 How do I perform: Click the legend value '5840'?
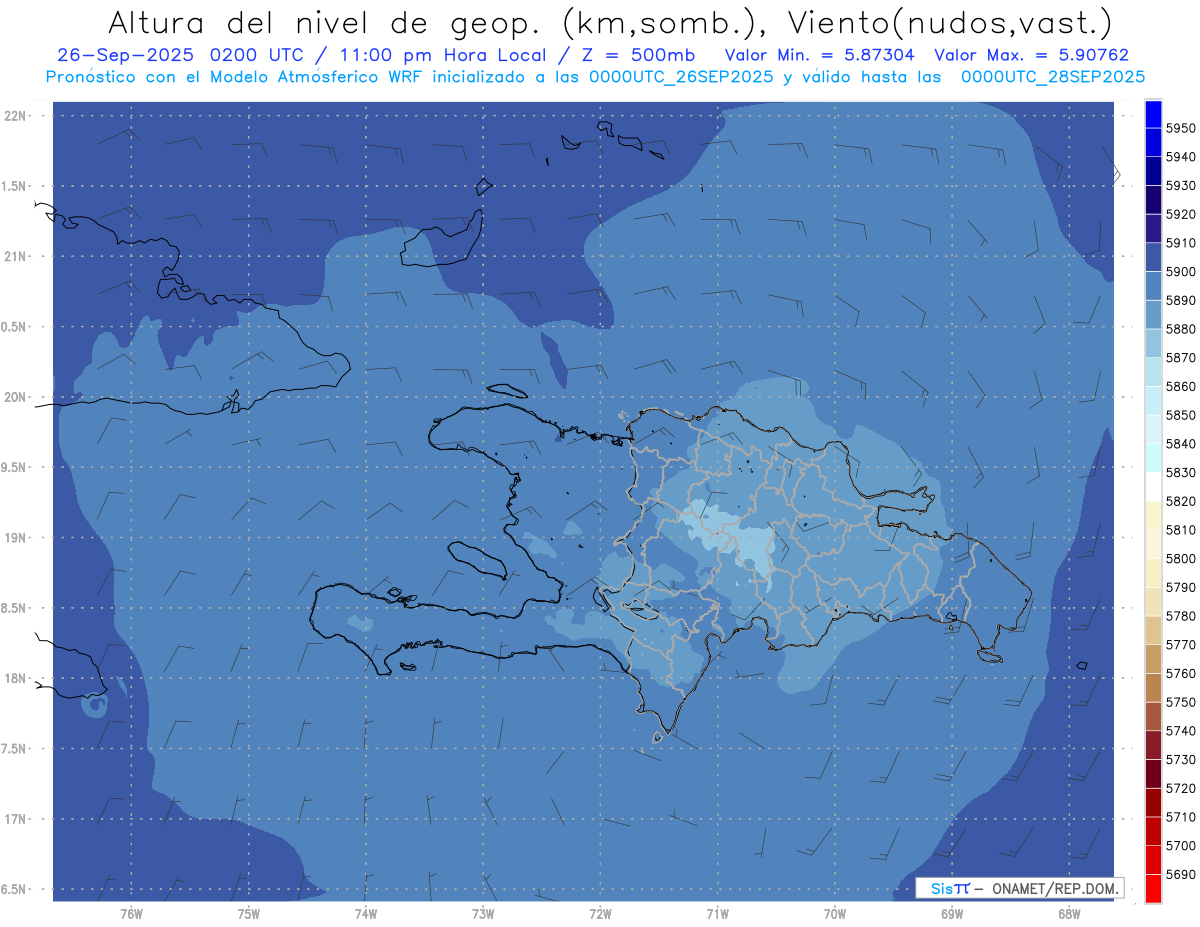pos(1180,444)
